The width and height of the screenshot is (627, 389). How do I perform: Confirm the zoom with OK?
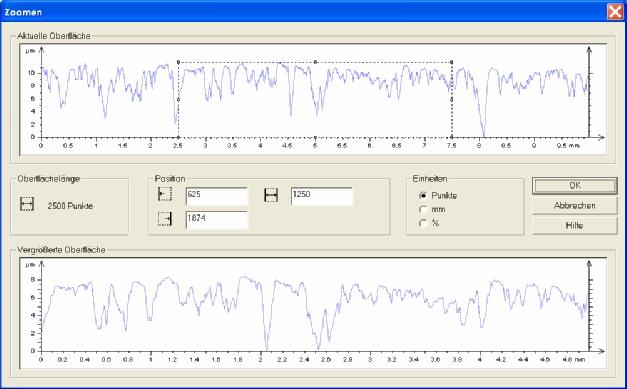point(575,186)
